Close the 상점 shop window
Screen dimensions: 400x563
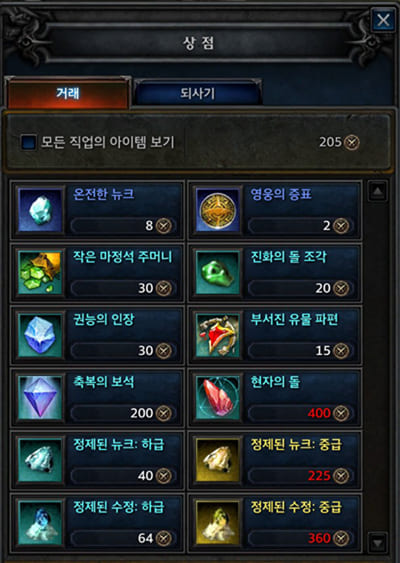pyautogui.click(x=383, y=20)
